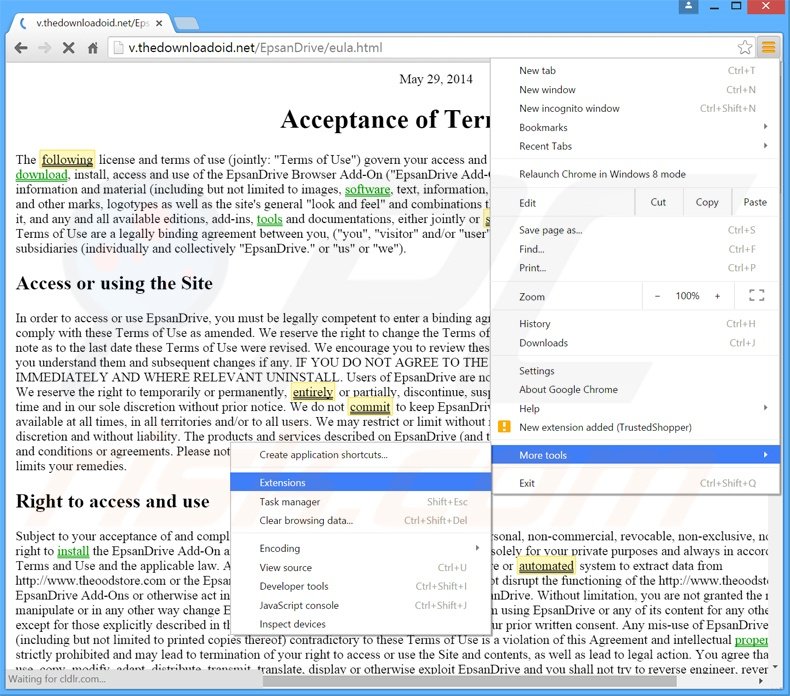Click the highlighted 'commit' link
Viewport: 790px width, 696px height.
tap(370, 407)
